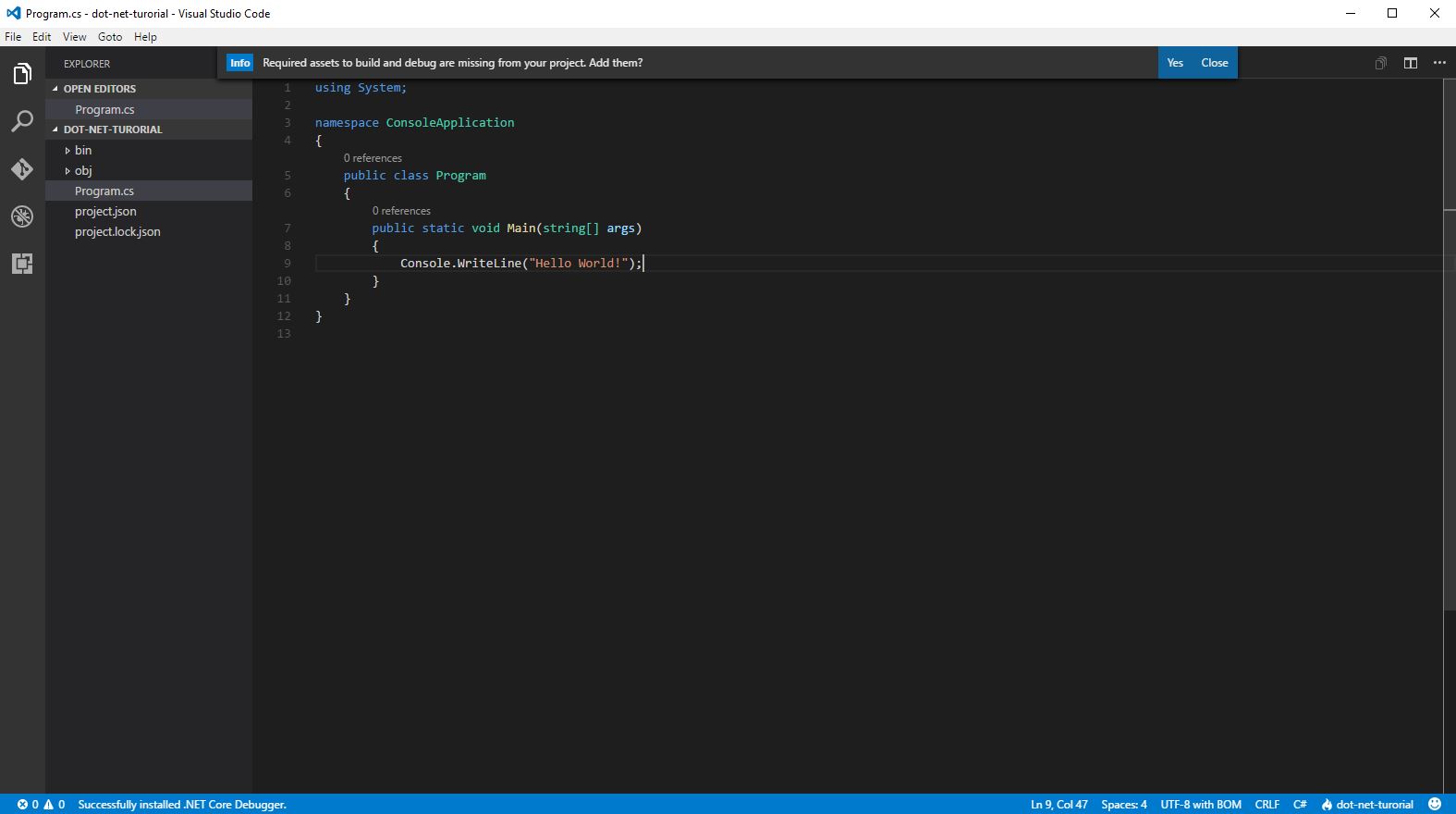The width and height of the screenshot is (1456, 814).
Task: Open the Debug view icon
Action: [x=22, y=216]
